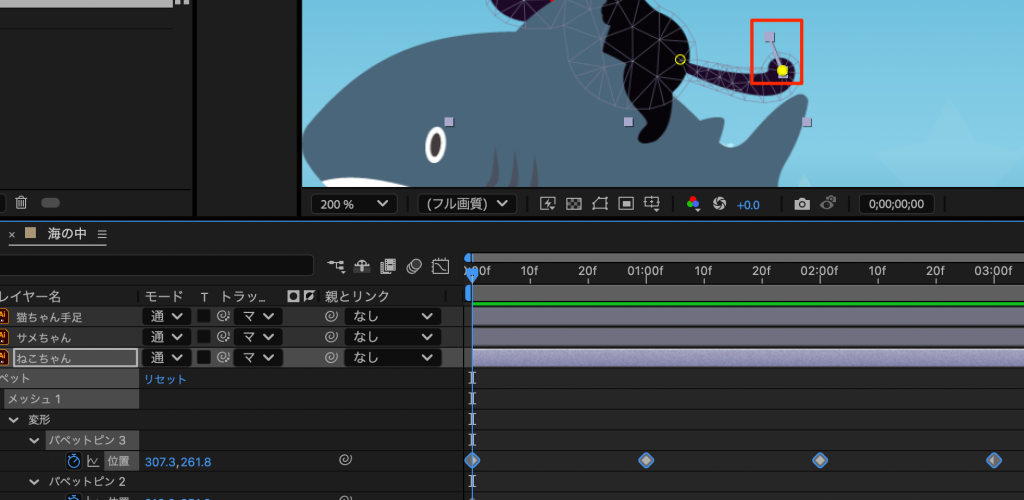The width and height of the screenshot is (1024, 500).
Task: Open the 海の中 composition panel menu
Action: click(102, 234)
